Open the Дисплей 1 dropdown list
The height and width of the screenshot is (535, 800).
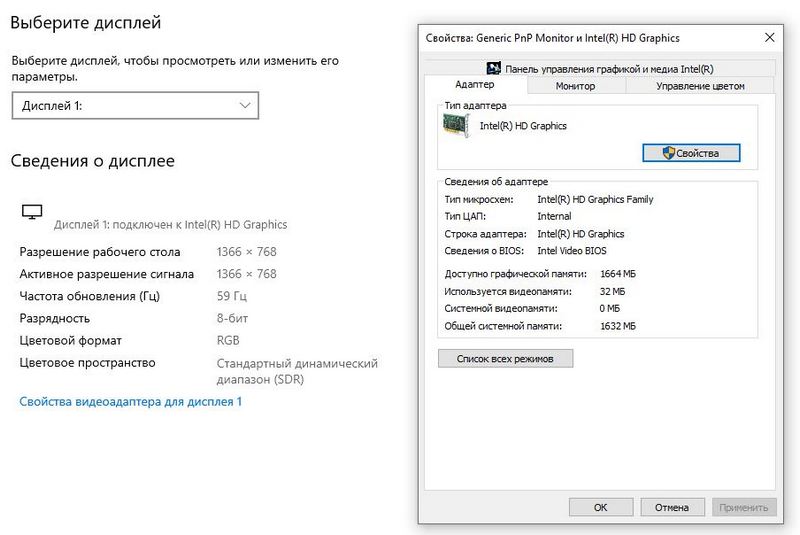pyautogui.click(x=135, y=105)
